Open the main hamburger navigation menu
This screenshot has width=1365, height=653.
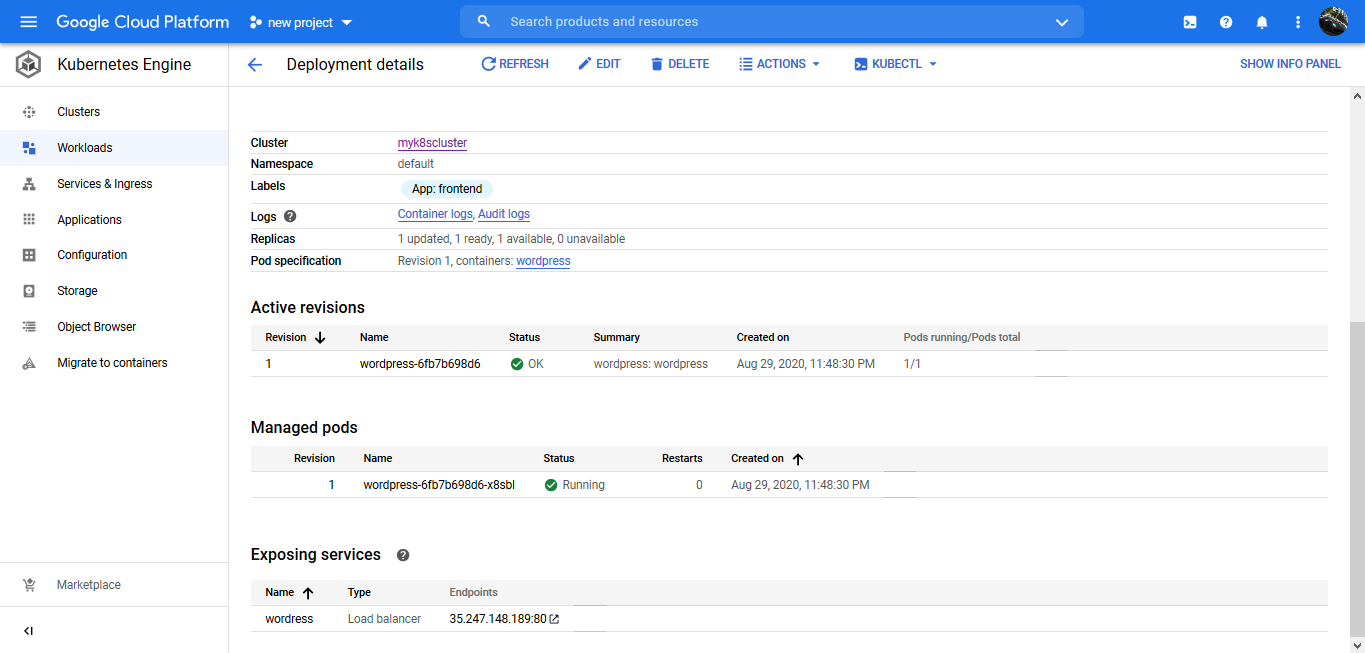pyautogui.click(x=28, y=22)
